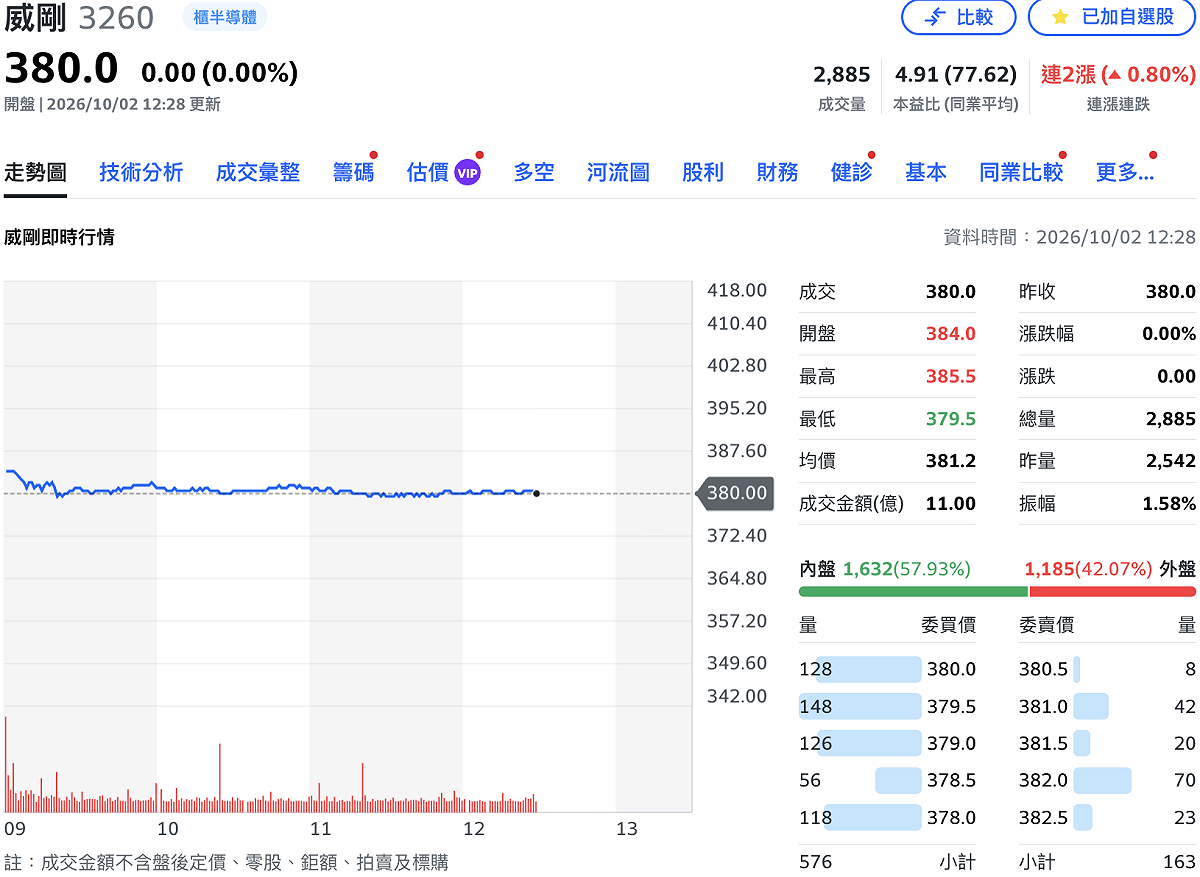Click bid price 380.0 row
This screenshot has width=1200, height=877.
click(888, 669)
